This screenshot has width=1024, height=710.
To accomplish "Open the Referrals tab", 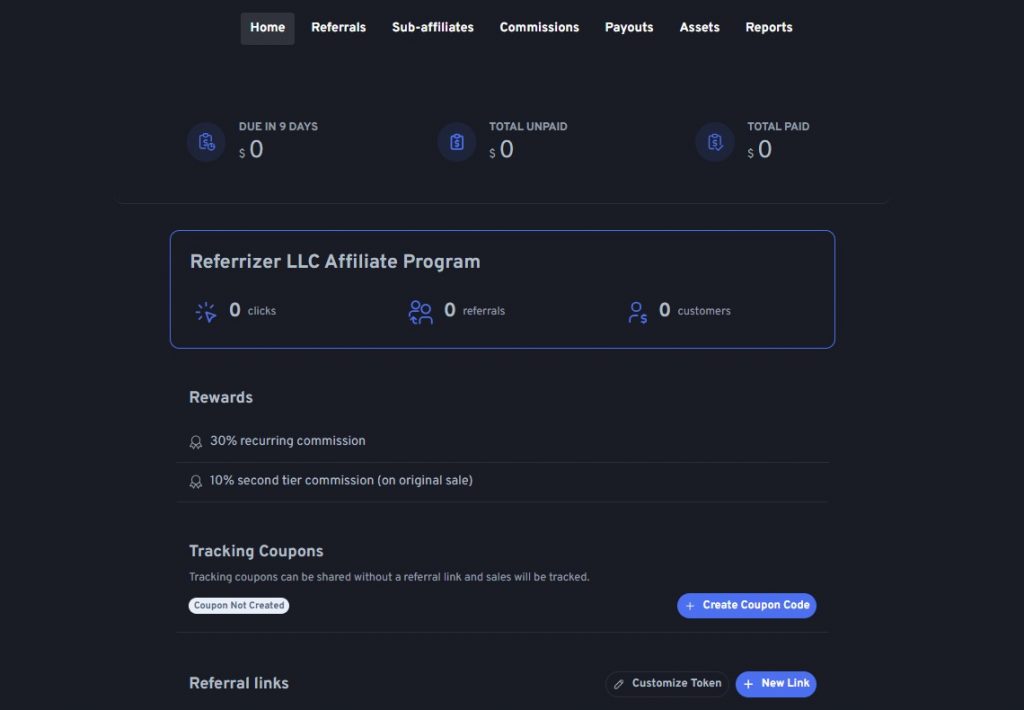I will [x=338, y=27].
